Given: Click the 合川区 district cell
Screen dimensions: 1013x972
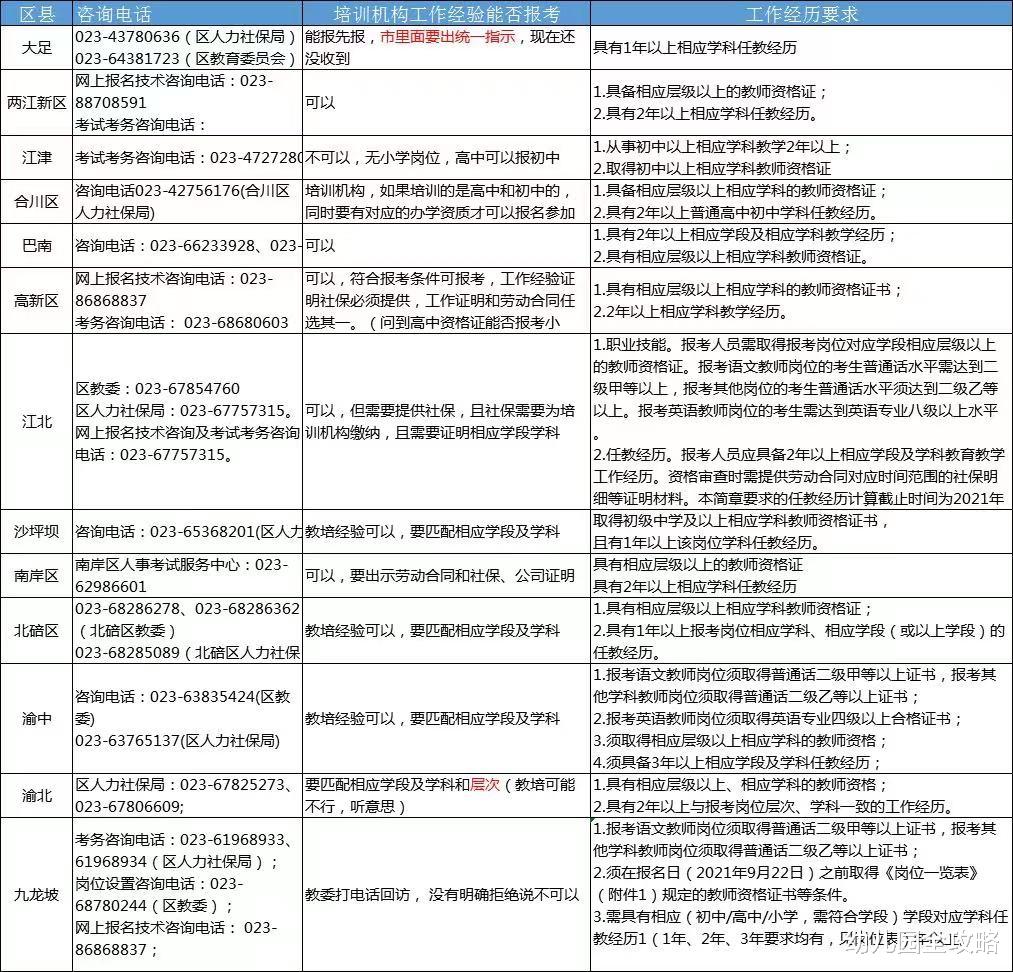Looking at the screenshot, I should [36, 203].
